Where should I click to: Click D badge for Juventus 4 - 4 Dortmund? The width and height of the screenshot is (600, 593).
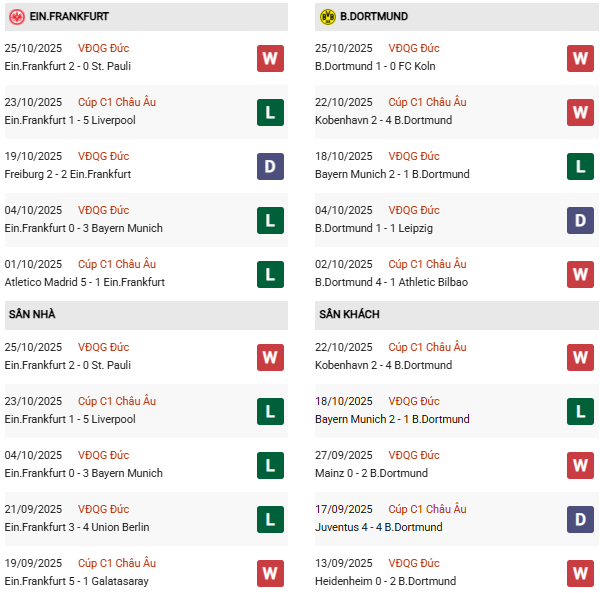(580, 519)
